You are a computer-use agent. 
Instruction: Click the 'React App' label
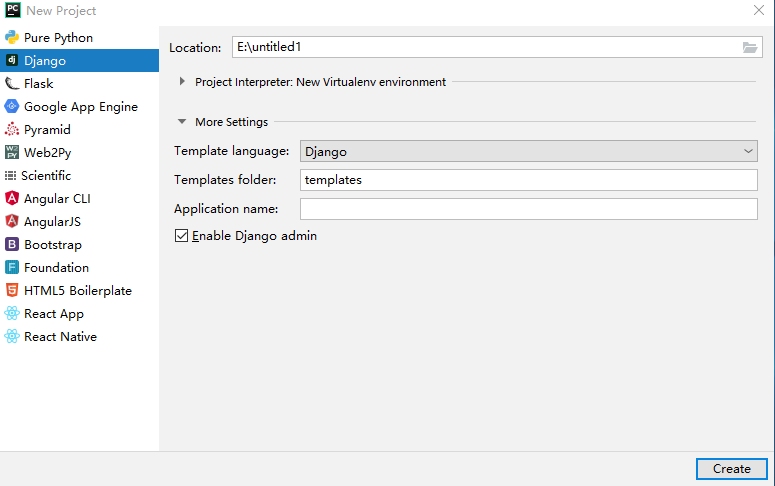click(54, 314)
